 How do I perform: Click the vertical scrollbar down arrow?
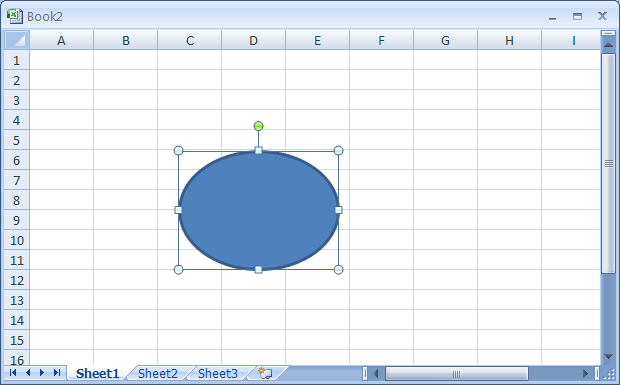[x=609, y=357]
